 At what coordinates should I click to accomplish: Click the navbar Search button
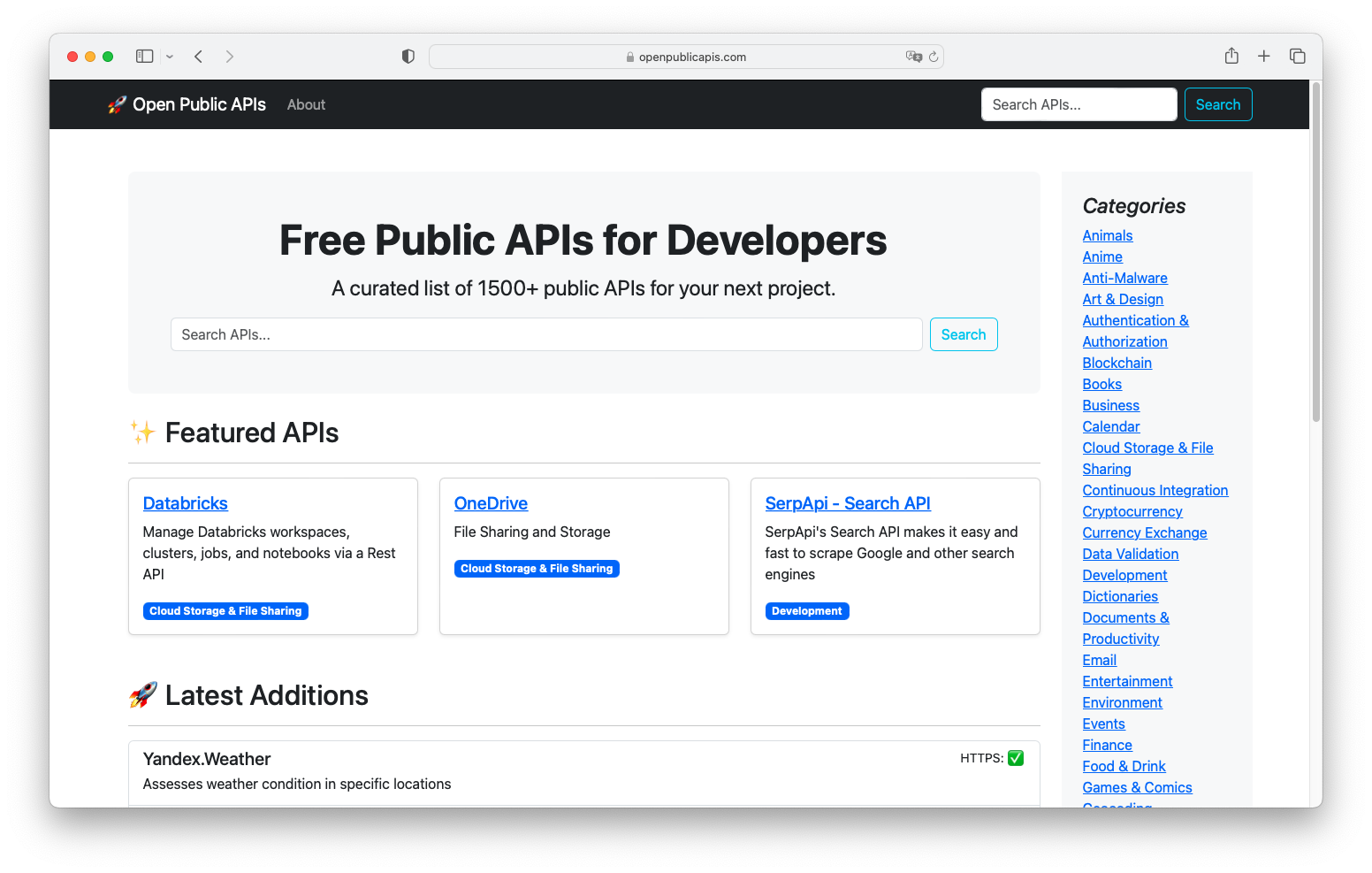point(1218,104)
